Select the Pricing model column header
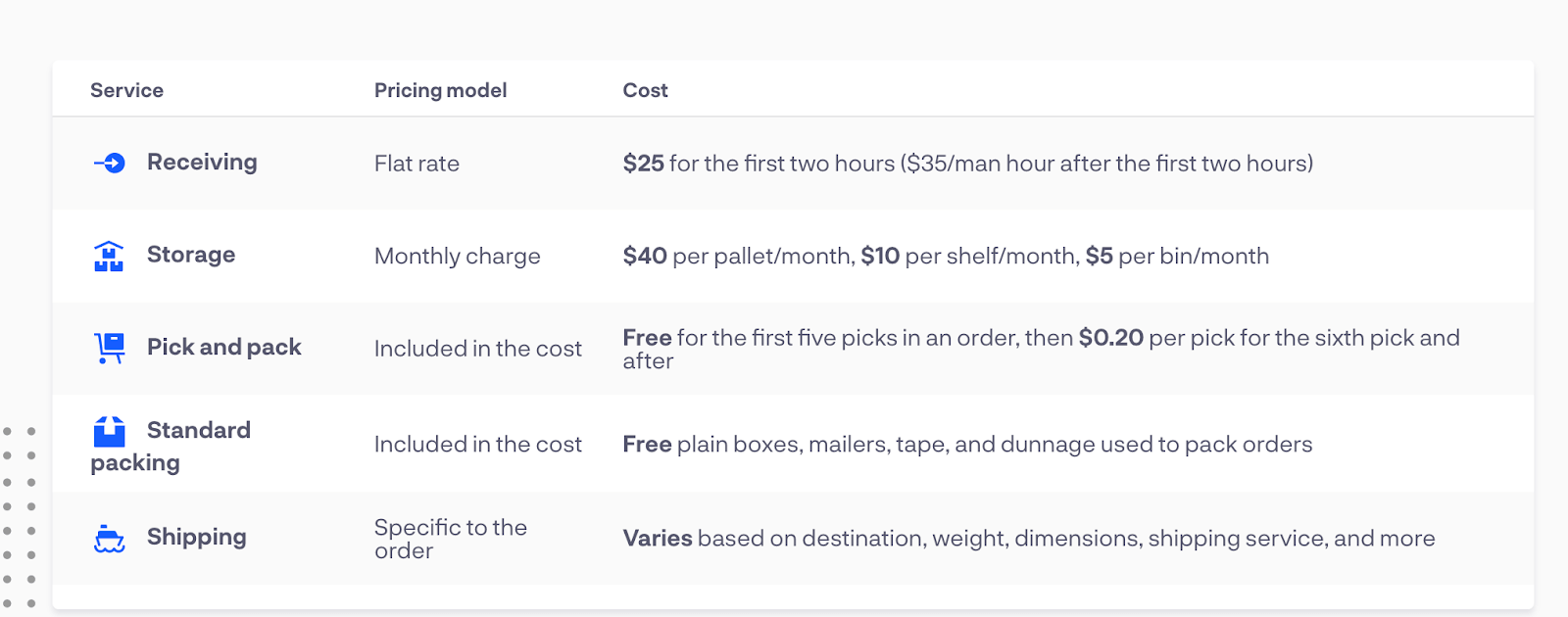The height and width of the screenshot is (617, 1568). [x=440, y=90]
